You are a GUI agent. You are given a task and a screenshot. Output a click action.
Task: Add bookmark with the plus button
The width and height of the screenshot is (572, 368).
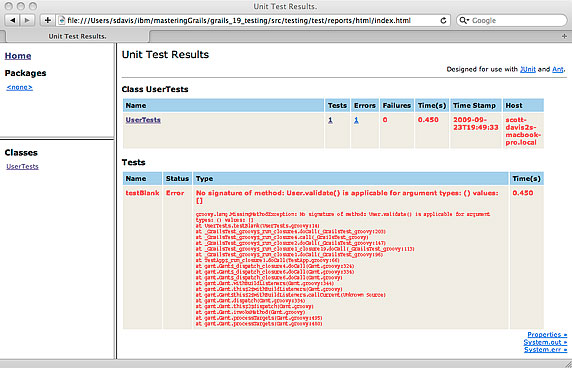coord(47,20)
